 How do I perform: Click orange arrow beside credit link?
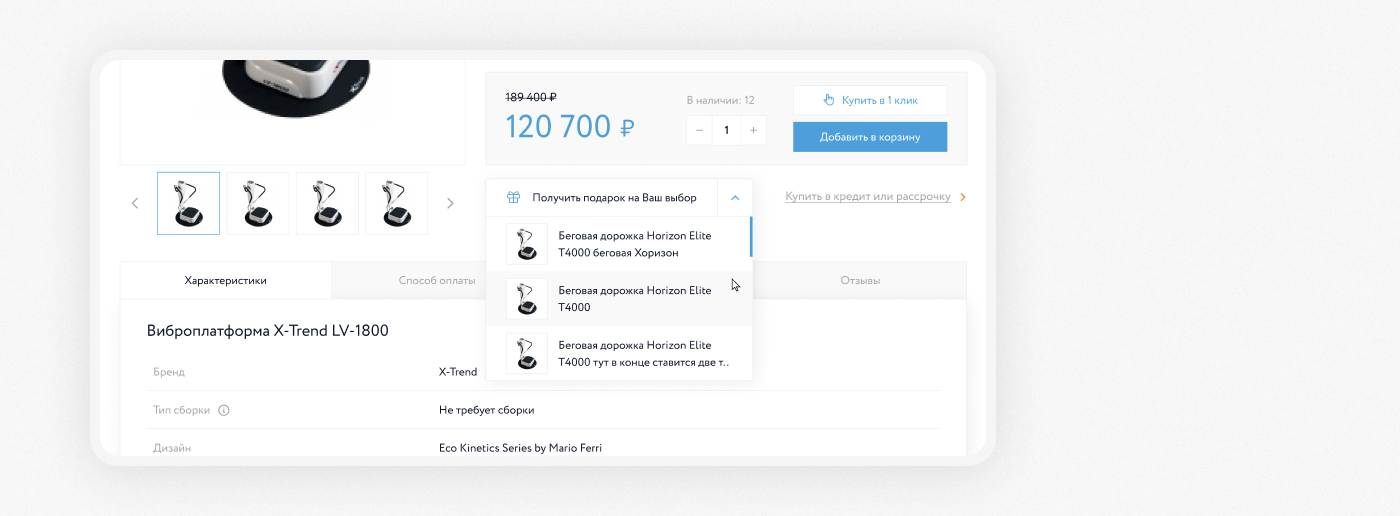[962, 197]
